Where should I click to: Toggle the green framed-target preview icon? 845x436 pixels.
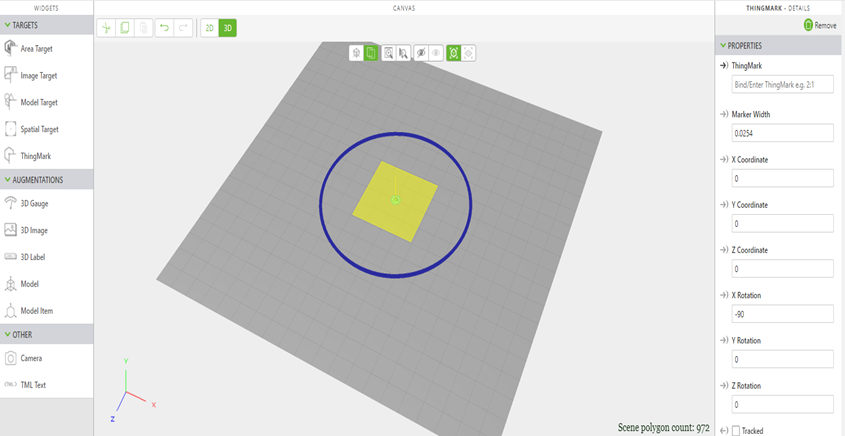454,53
